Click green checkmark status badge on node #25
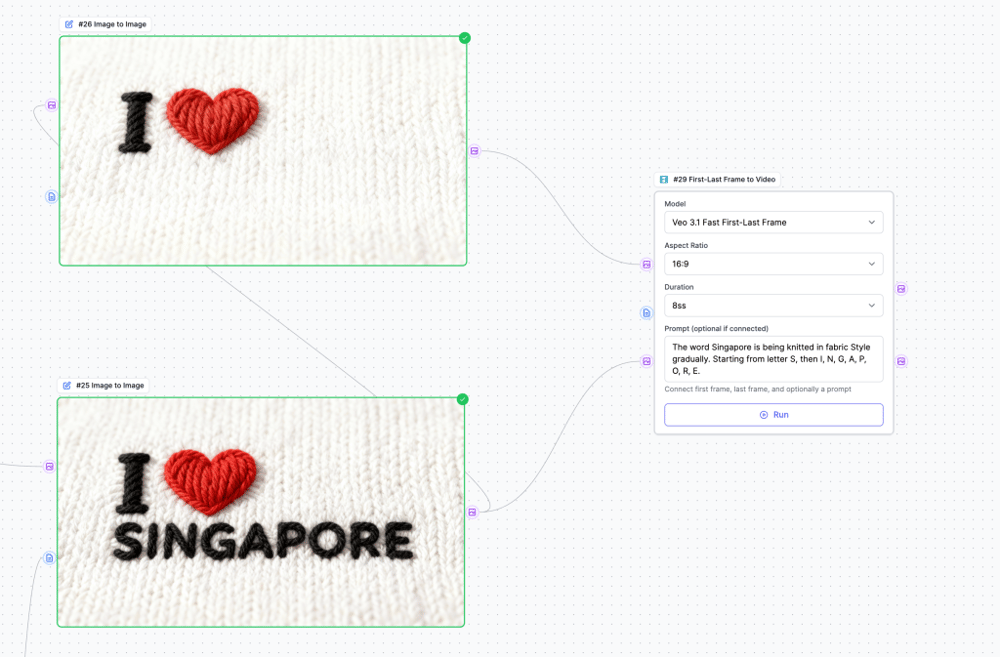1000x657 pixels. tap(462, 399)
